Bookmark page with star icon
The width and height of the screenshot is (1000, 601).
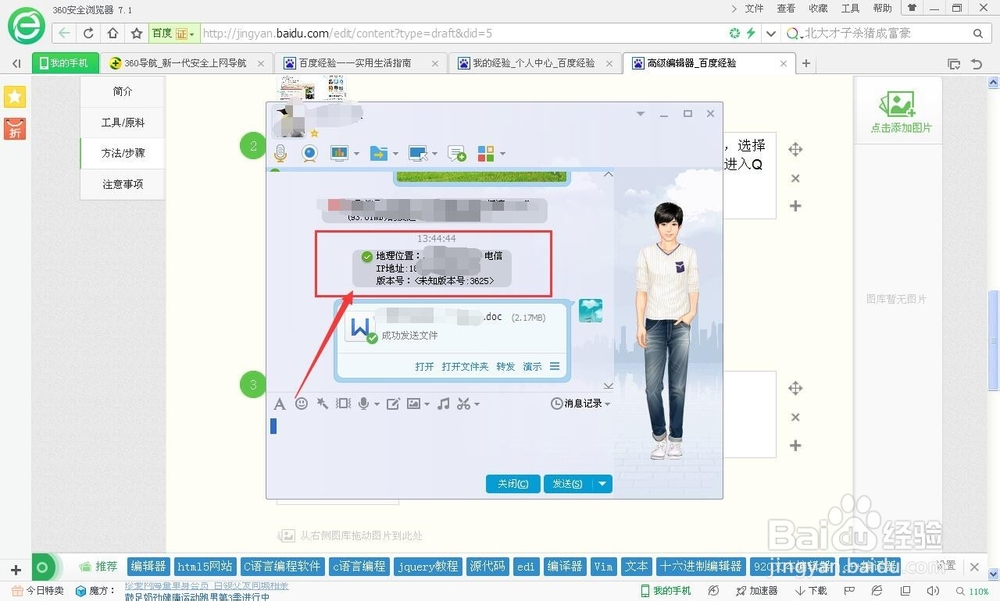click(x=136, y=33)
